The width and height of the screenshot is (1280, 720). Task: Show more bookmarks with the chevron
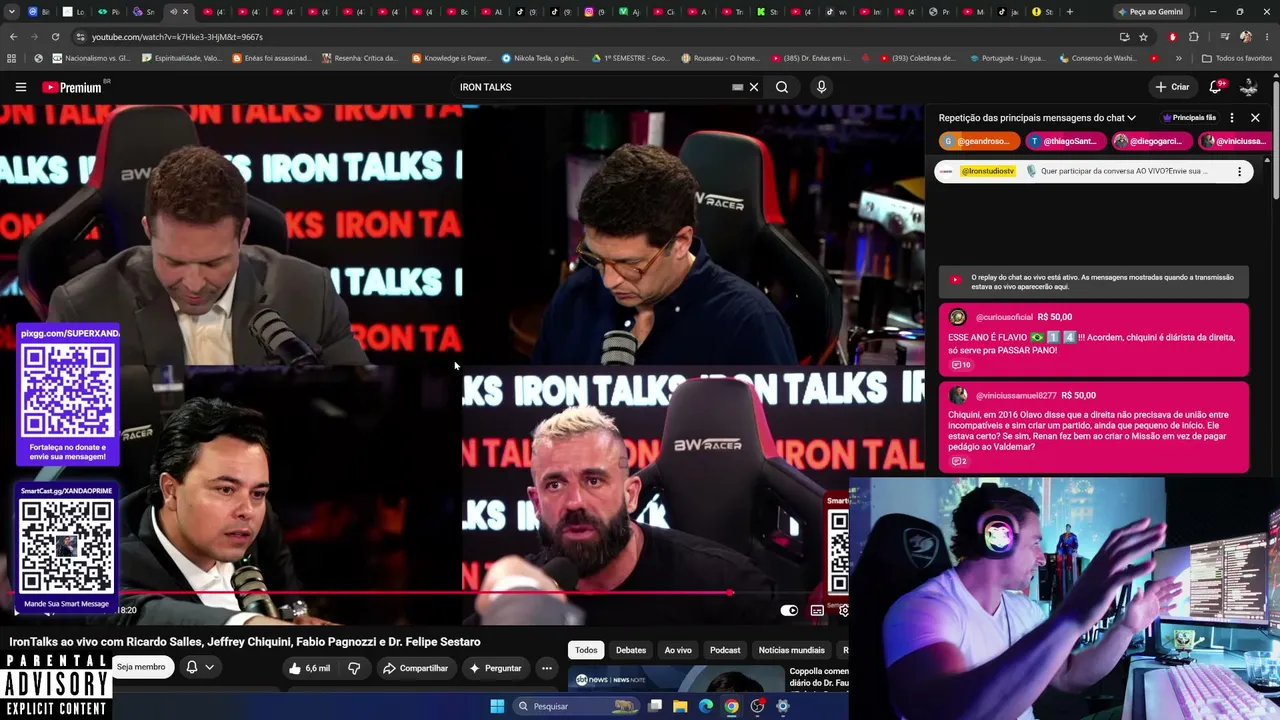[x=1178, y=58]
